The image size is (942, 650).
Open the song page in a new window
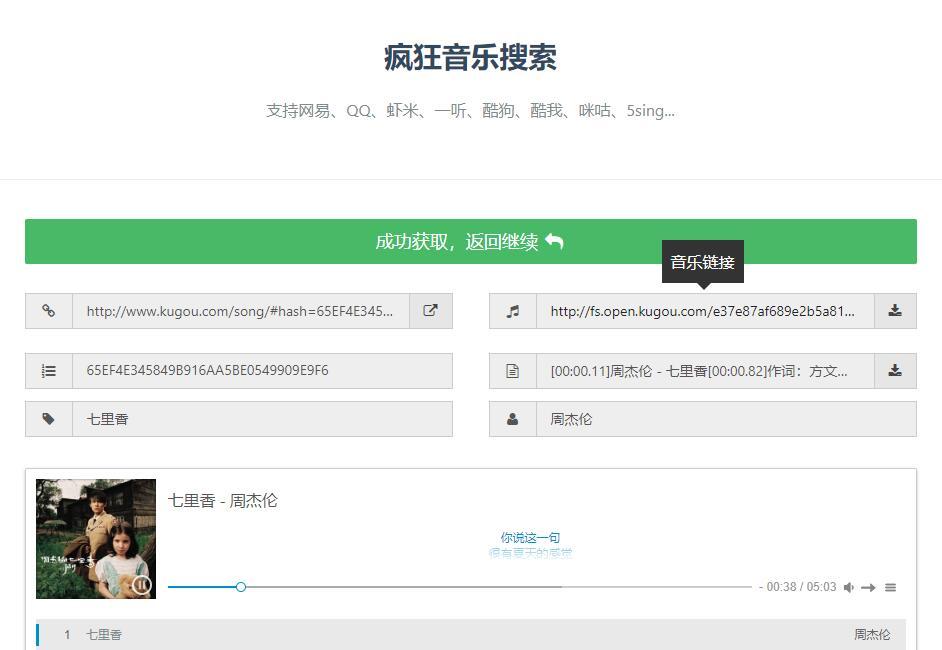click(x=431, y=311)
